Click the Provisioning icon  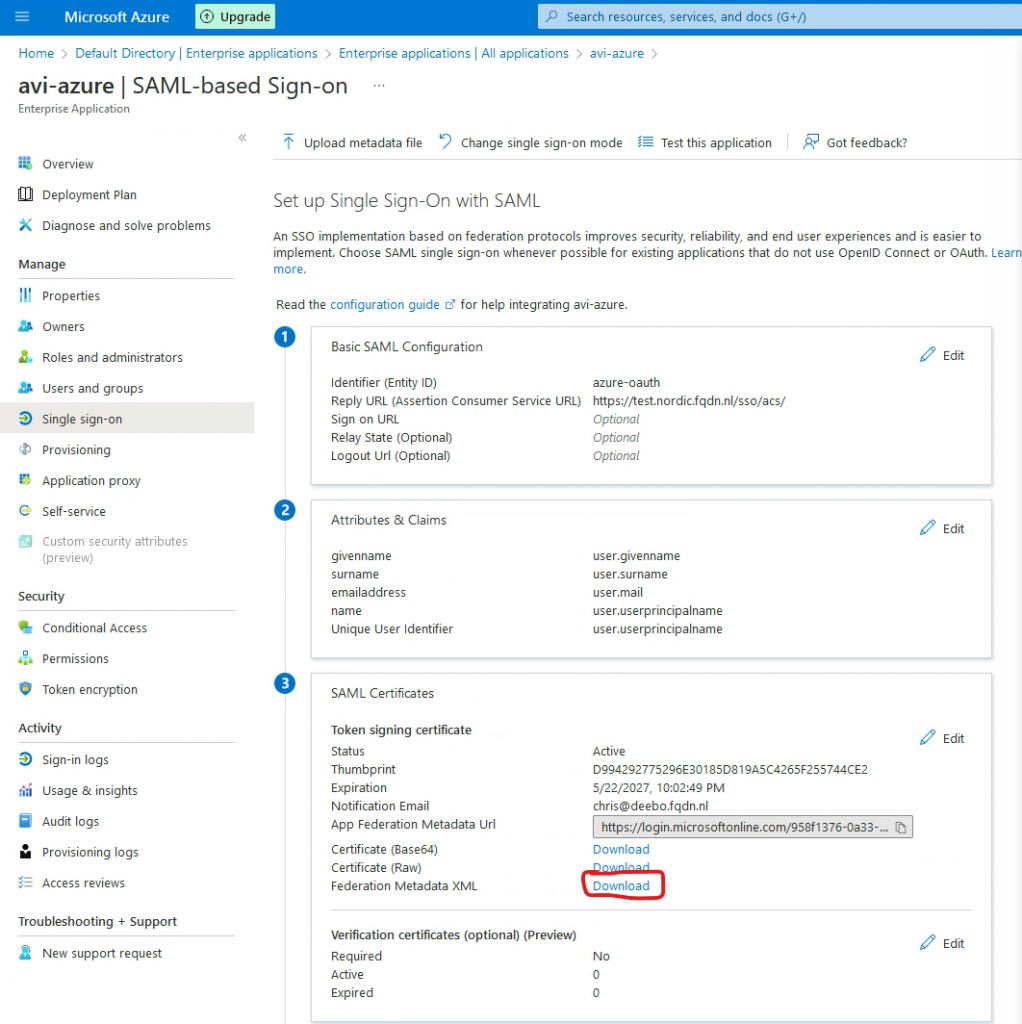pyautogui.click(x=25, y=449)
